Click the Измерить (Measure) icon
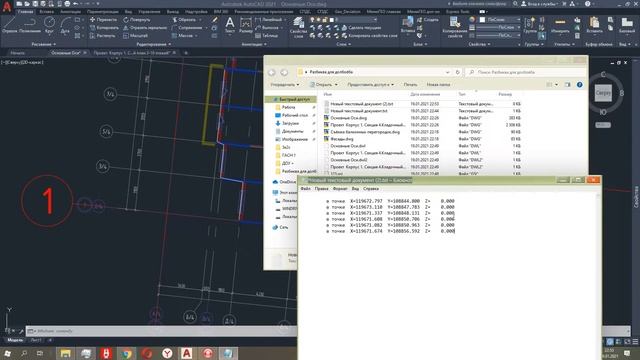Image resolution: width=640 pixels, height=360 pixels. coord(560,25)
